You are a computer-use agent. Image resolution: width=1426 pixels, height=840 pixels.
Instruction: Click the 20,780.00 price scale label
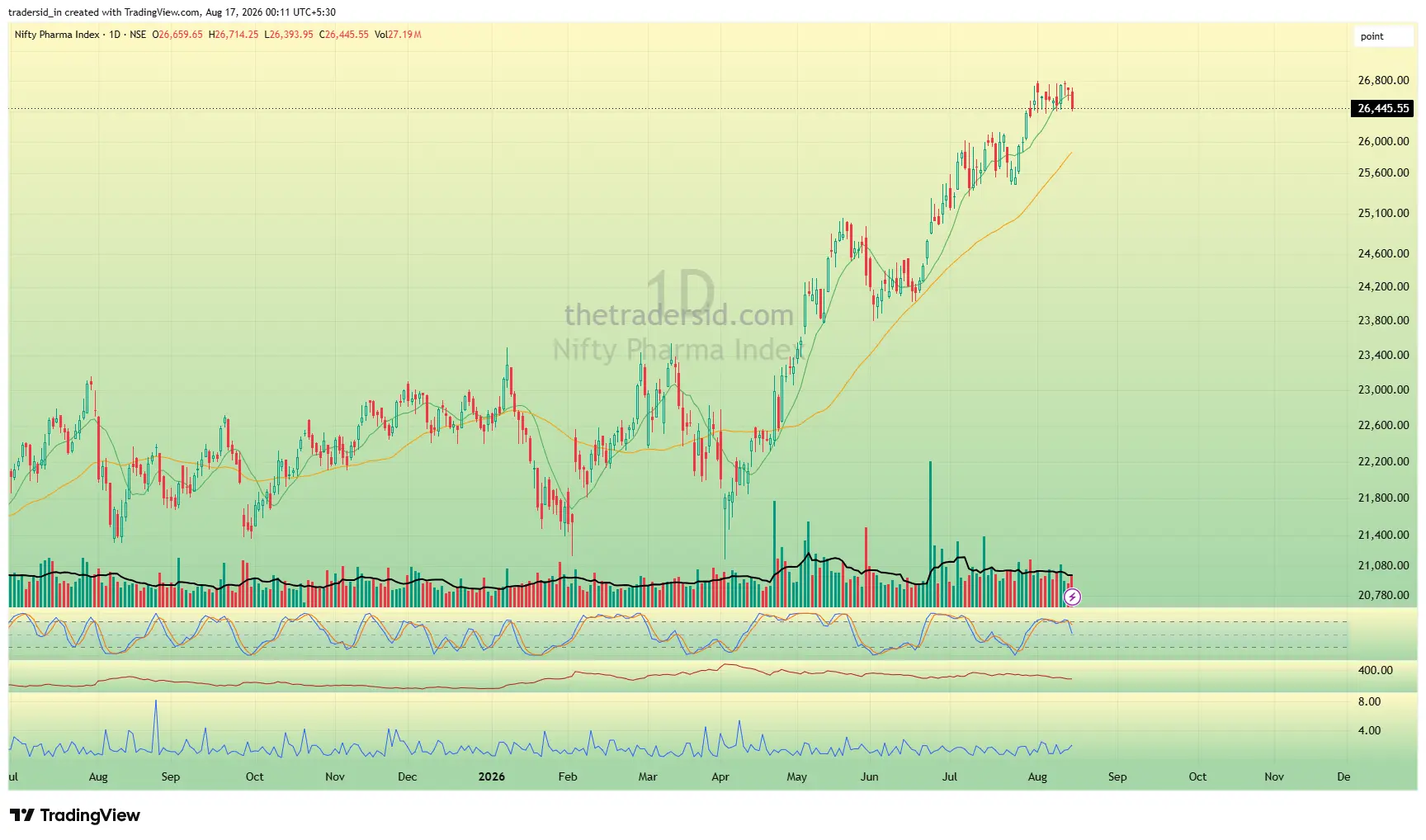click(1383, 596)
